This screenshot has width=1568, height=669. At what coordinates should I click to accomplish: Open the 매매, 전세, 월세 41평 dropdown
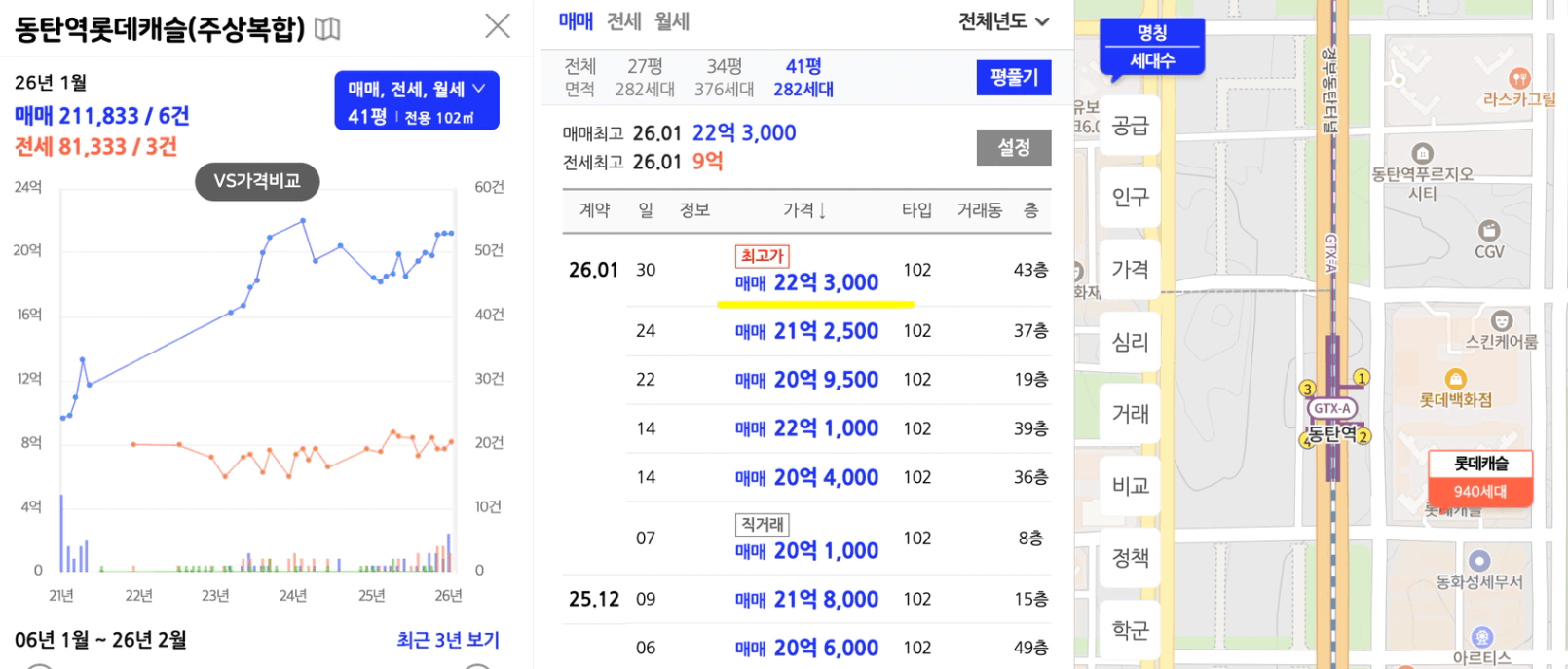tap(416, 100)
